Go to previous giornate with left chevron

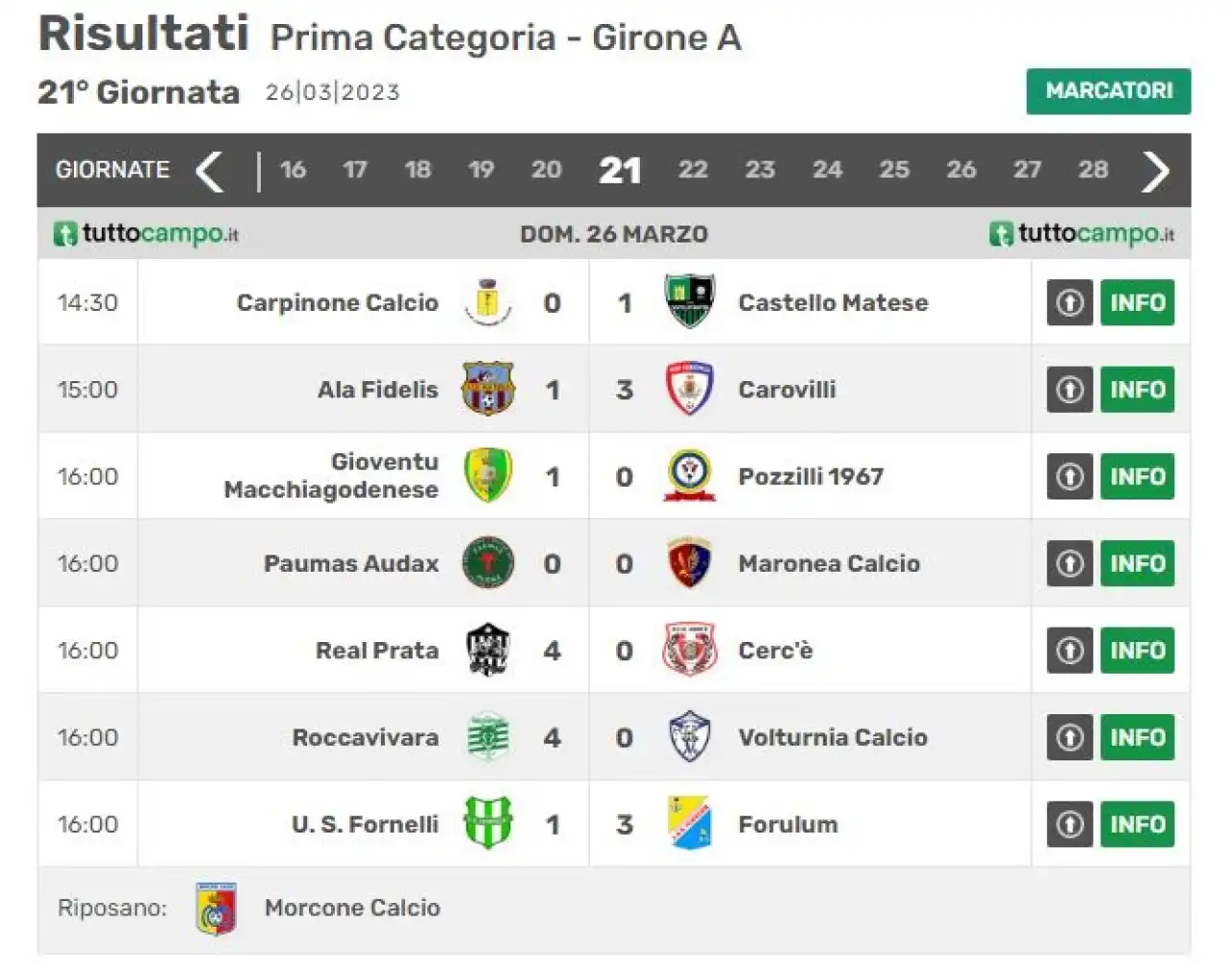[x=210, y=171]
